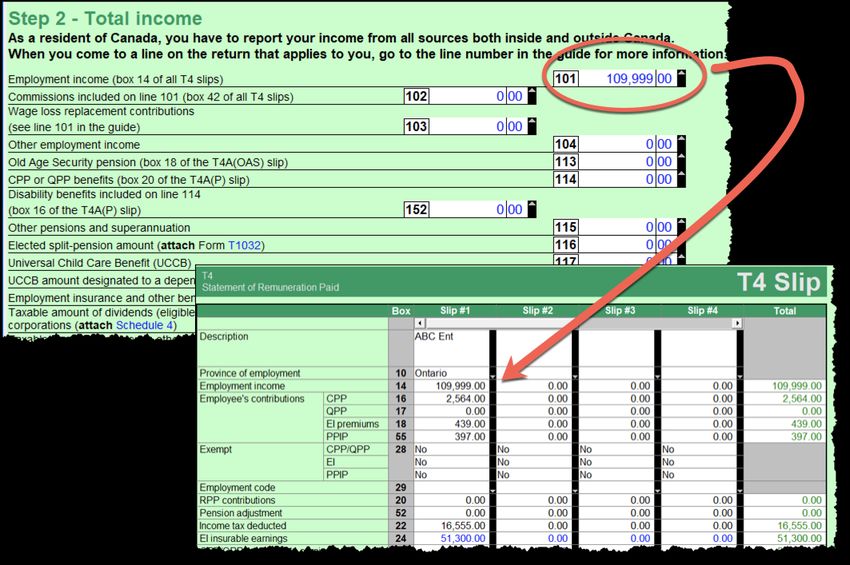This screenshot has width=850, height=565.
Task: Toggle Slip #3 CPP/QPP exempt No value
Action: 616,450
